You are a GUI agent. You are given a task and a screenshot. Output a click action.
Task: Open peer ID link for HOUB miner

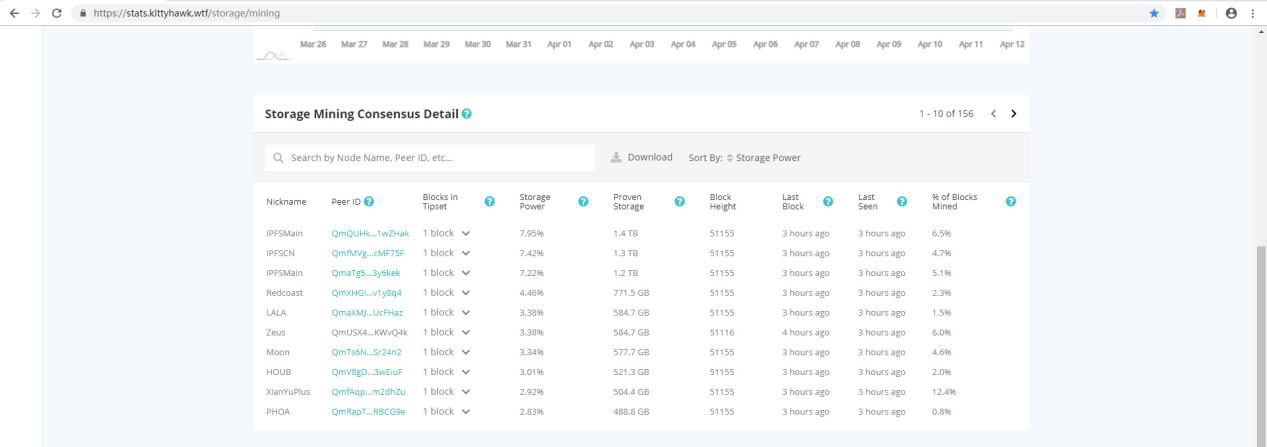[367, 372]
